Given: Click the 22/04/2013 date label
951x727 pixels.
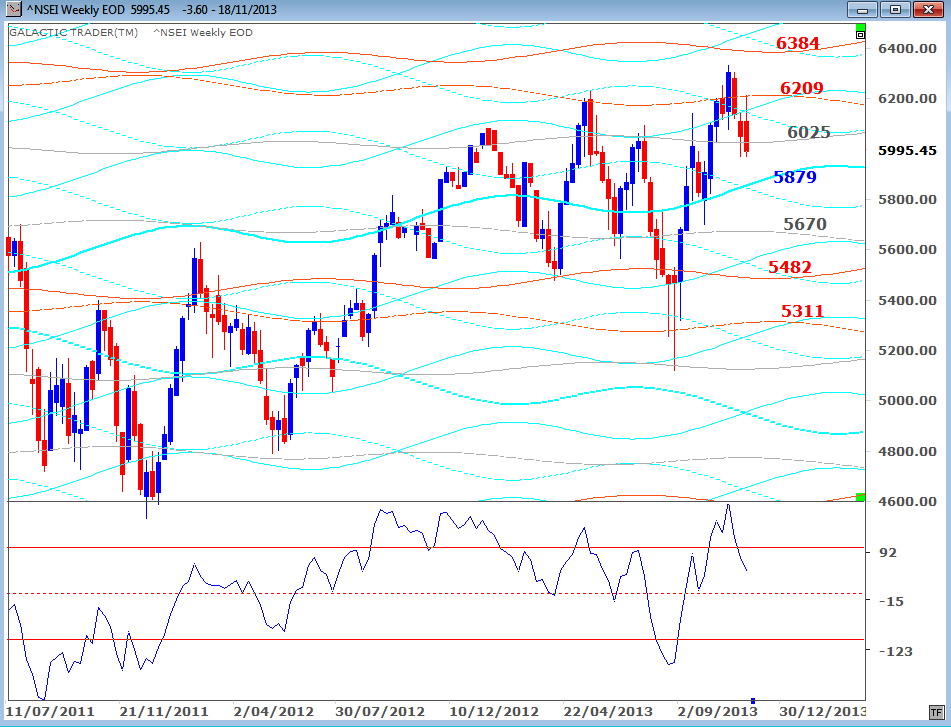Looking at the screenshot, I should [x=608, y=712].
